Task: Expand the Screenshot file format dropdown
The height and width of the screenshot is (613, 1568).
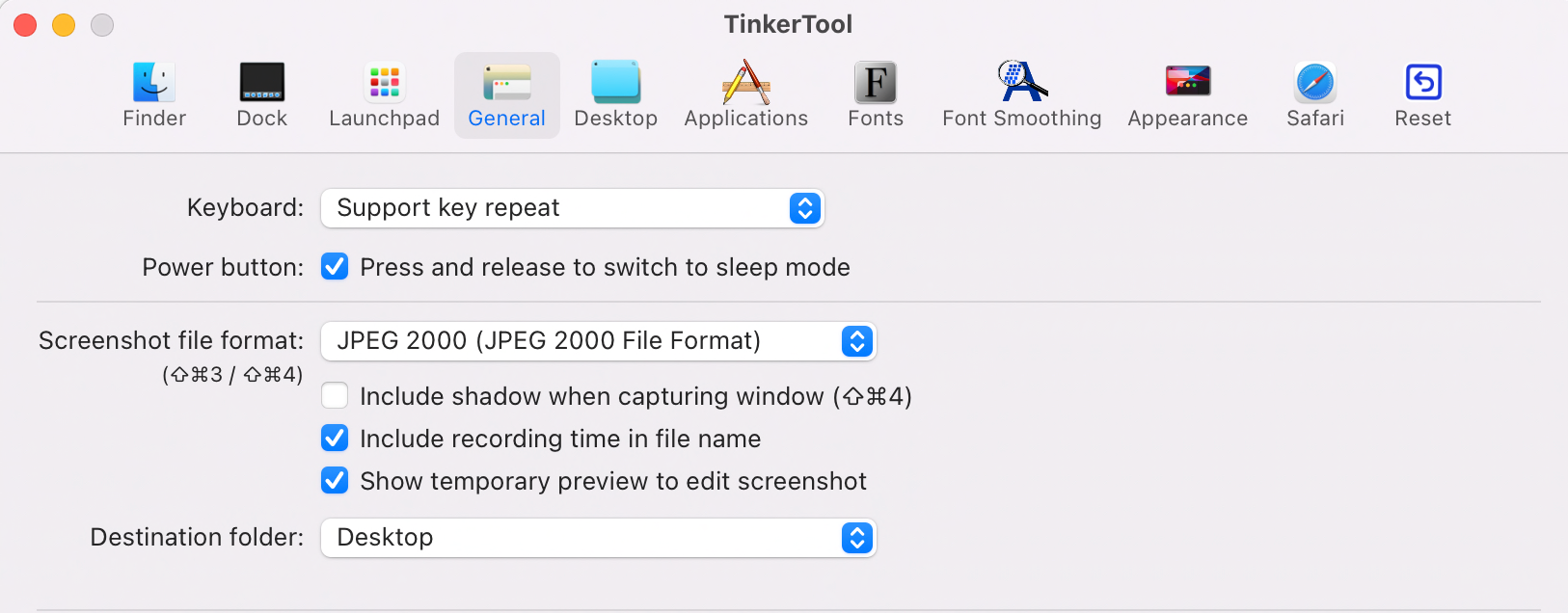Action: [x=599, y=341]
